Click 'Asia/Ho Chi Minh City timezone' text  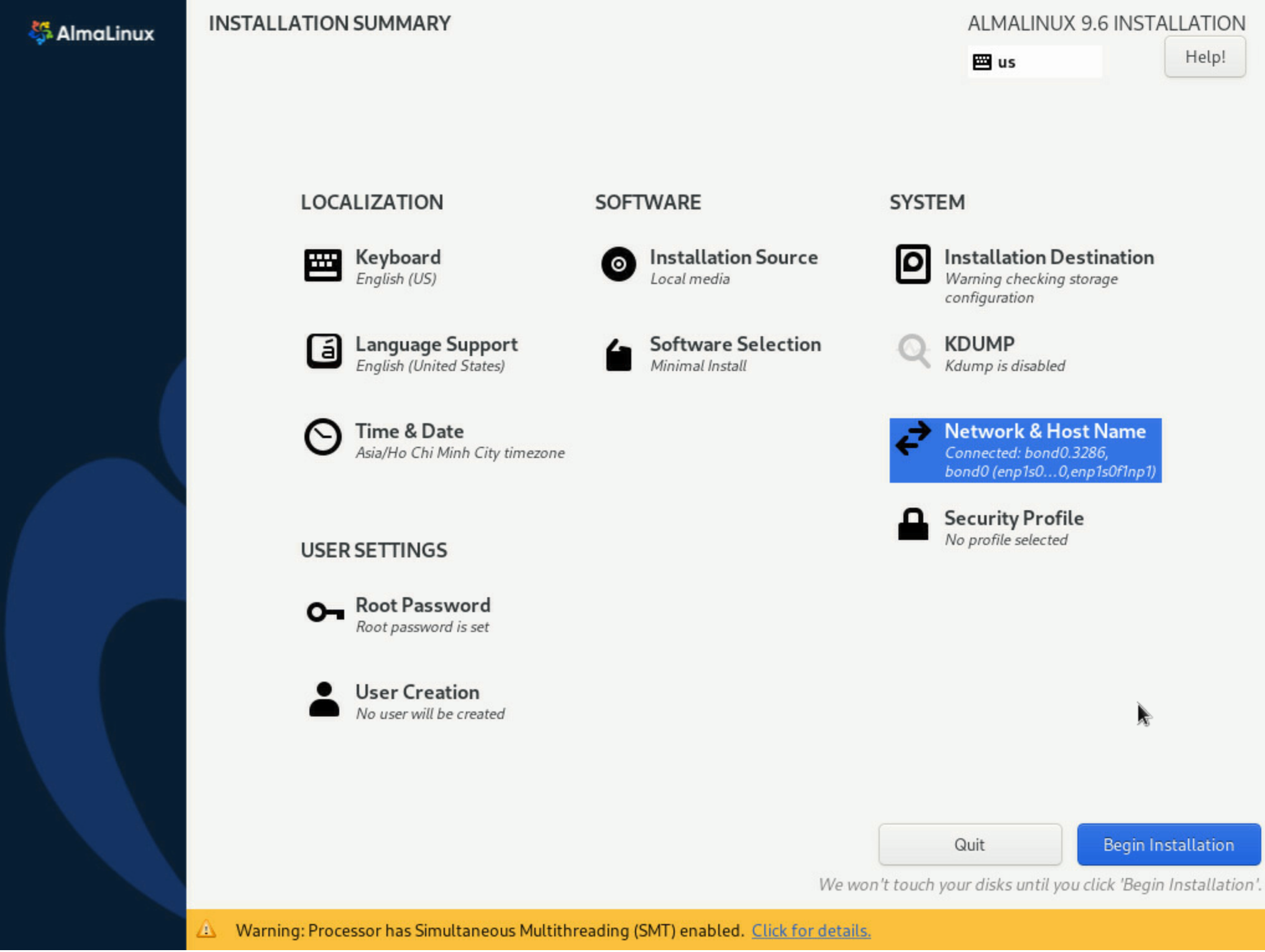(460, 453)
